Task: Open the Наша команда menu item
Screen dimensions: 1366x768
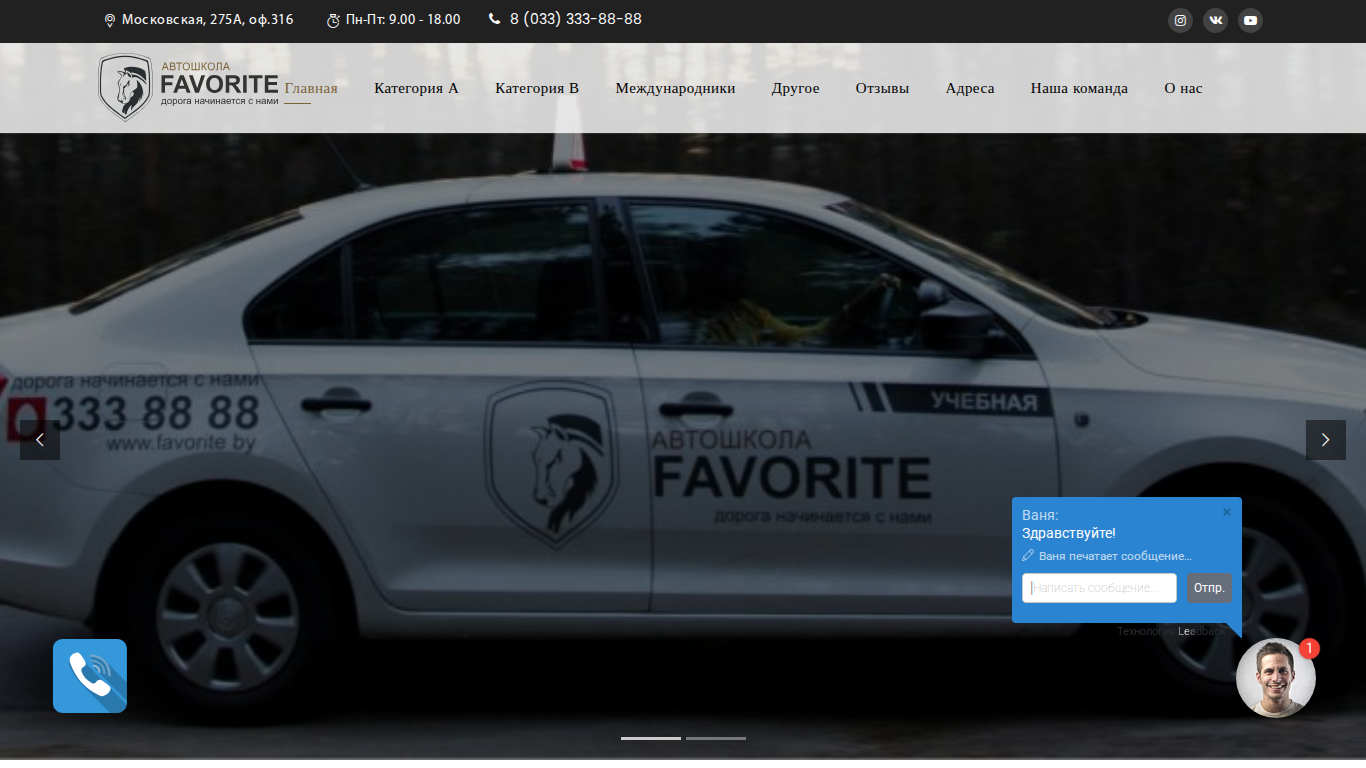Action: tap(1079, 88)
